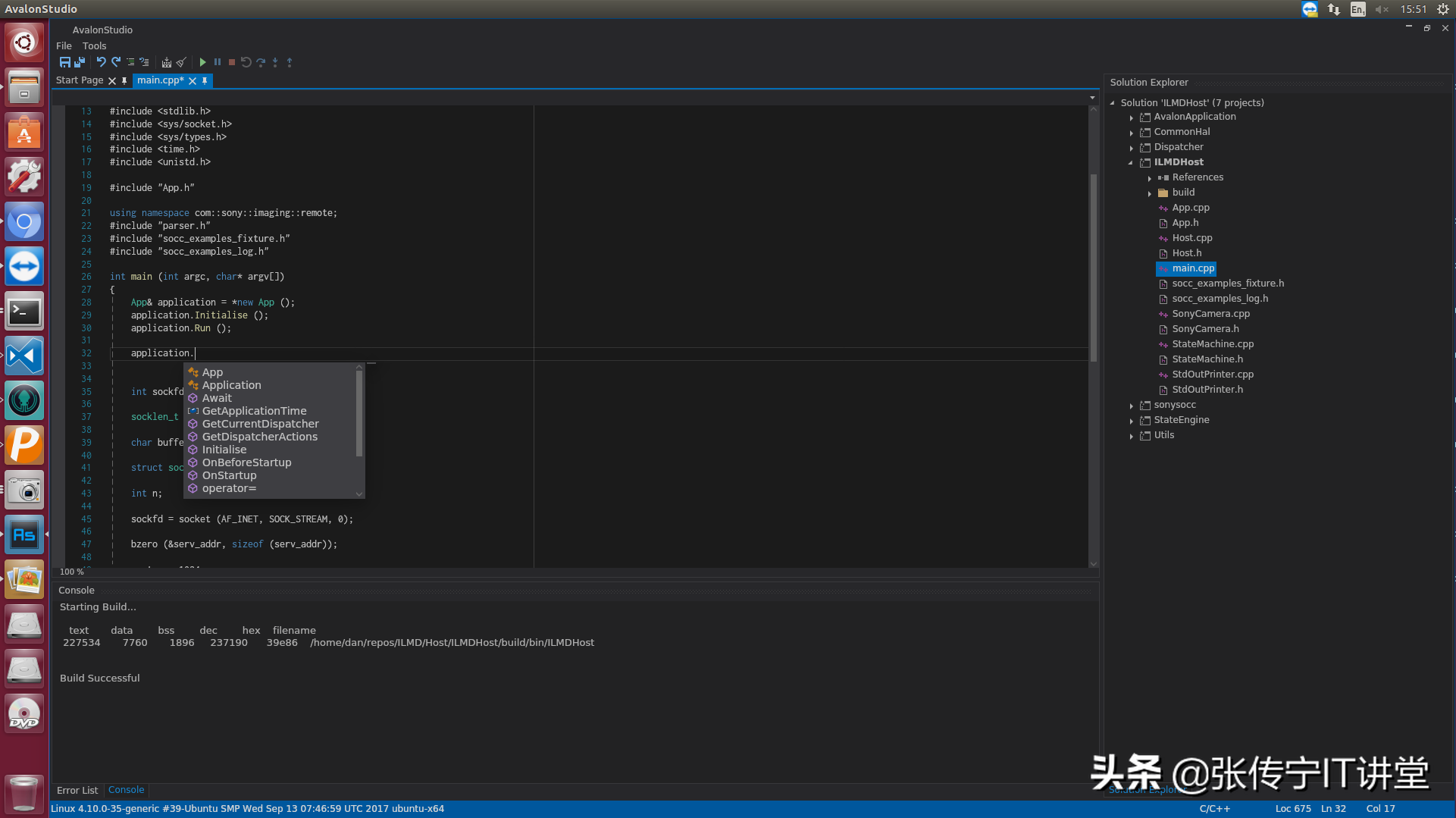Restart debugging with the circular arrow

click(x=246, y=62)
